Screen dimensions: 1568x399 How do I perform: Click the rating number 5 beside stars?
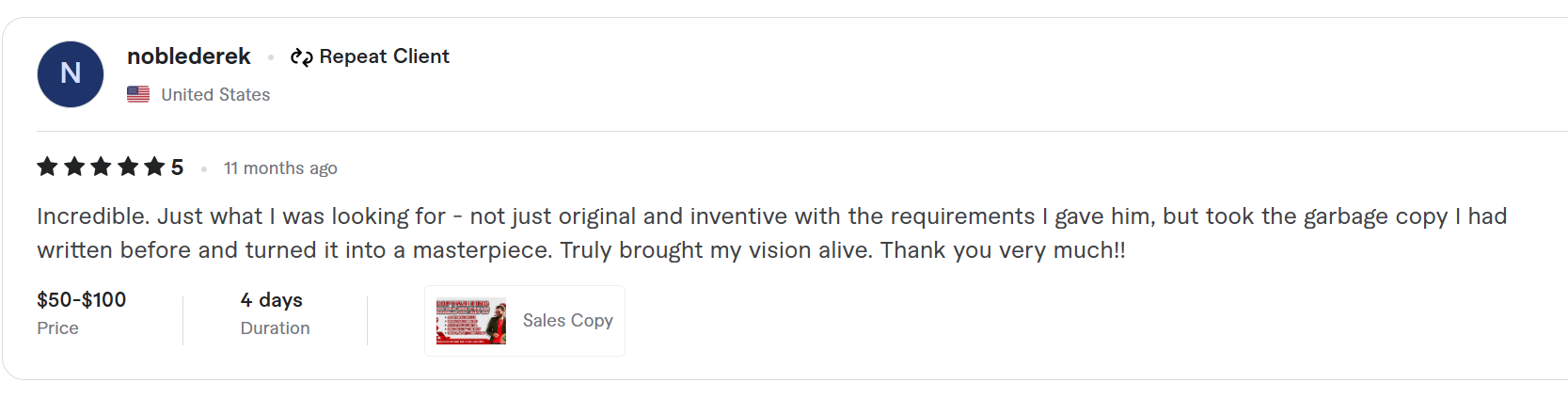[177, 168]
